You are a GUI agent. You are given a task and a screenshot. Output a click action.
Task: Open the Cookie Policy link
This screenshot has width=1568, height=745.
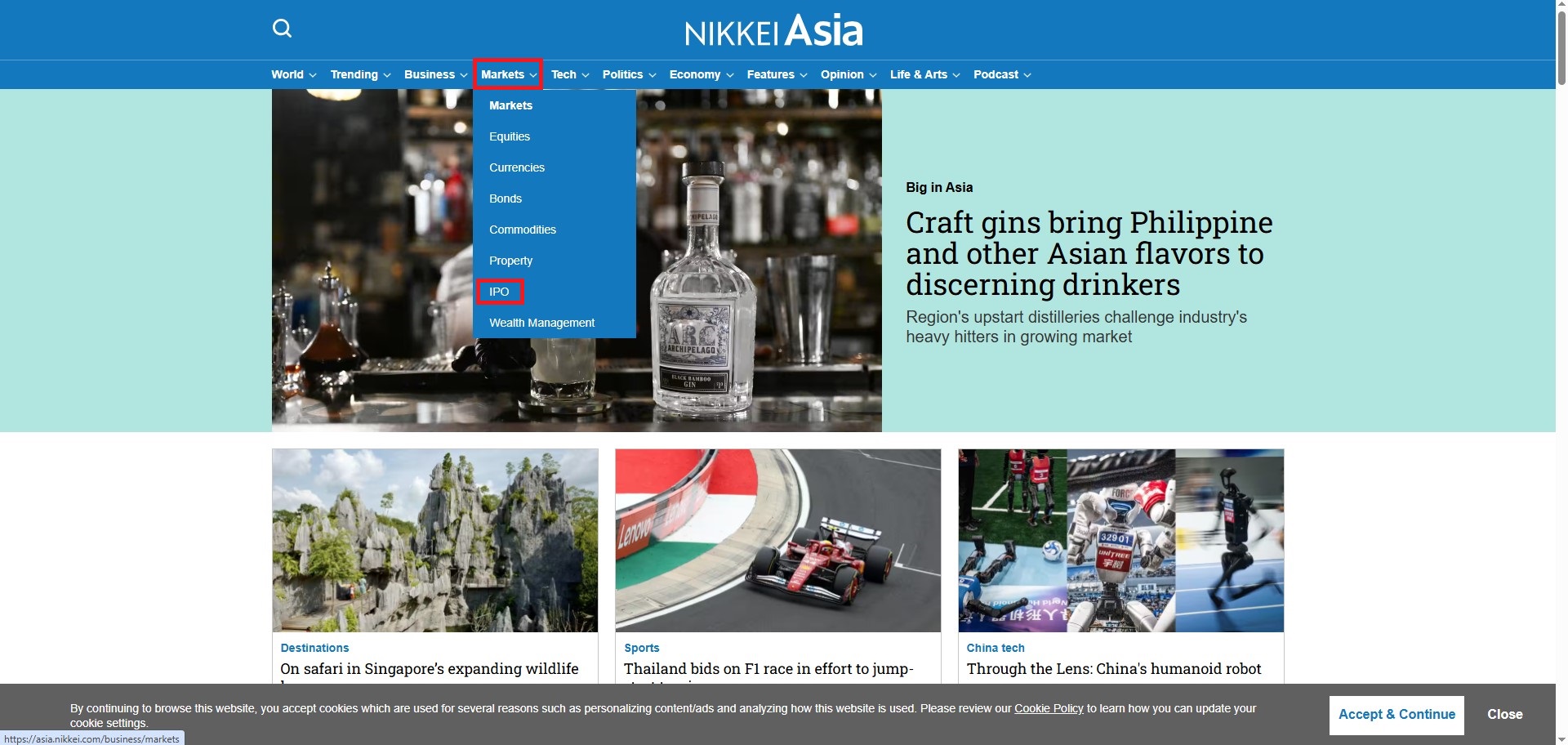[x=1049, y=708]
